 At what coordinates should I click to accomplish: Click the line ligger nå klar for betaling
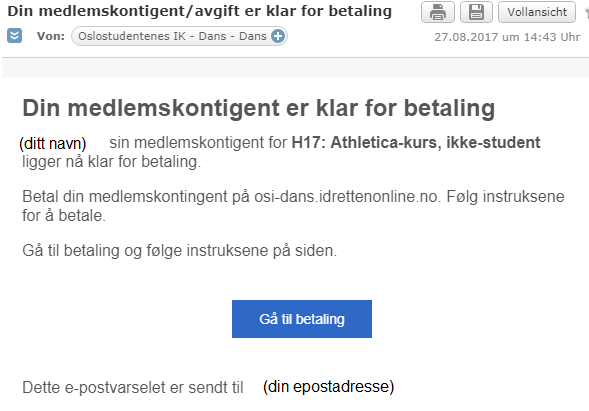click(x=112, y=162)
